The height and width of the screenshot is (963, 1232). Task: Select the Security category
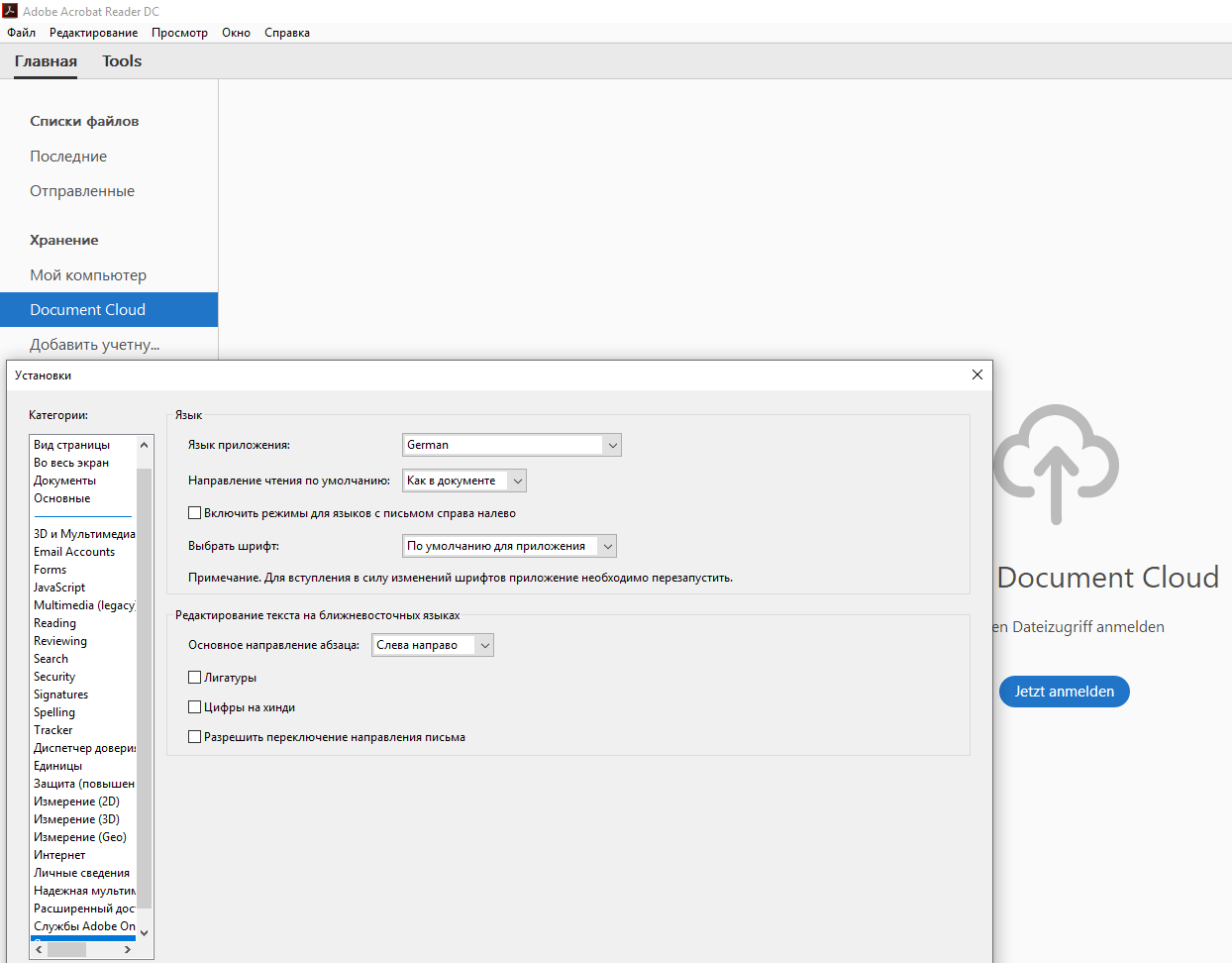click(54, 677)
